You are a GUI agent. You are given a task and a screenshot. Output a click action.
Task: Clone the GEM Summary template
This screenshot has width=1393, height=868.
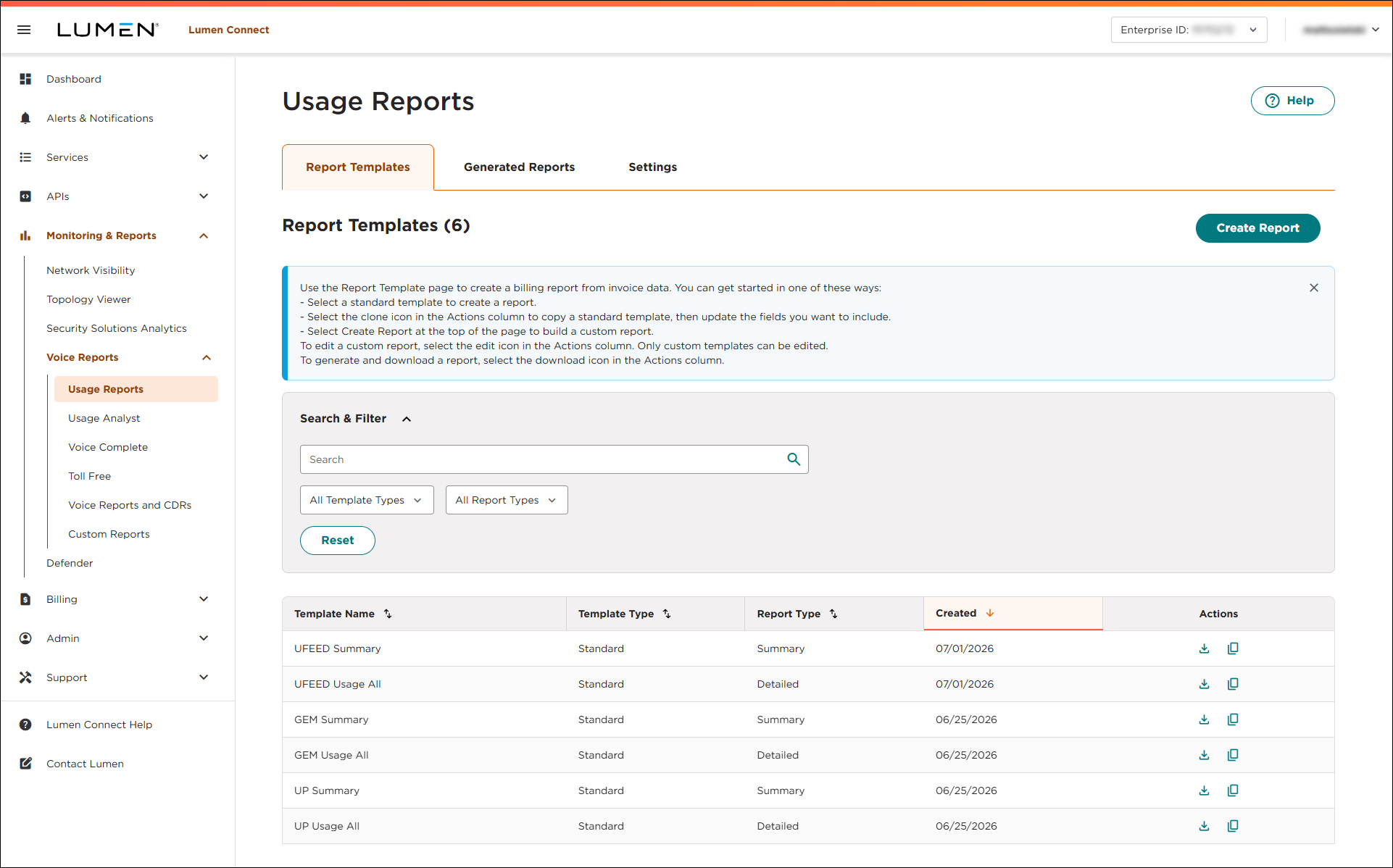pyautogui.click(x=1233, y=719)
